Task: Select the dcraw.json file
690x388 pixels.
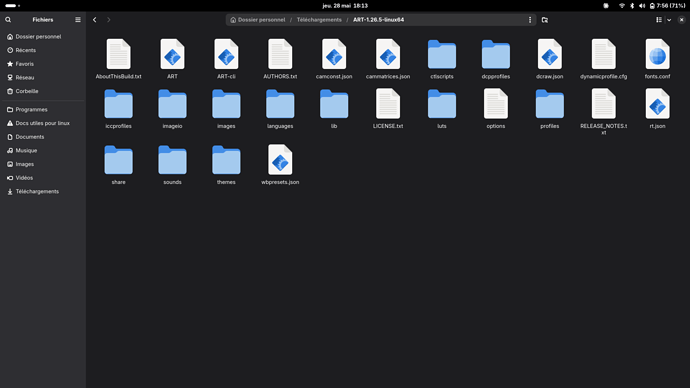Action: 550,59
